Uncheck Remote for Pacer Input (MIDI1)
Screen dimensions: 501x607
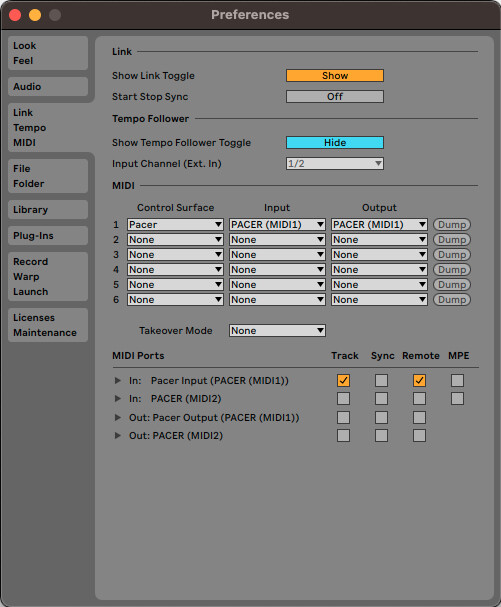coord(419,381)
